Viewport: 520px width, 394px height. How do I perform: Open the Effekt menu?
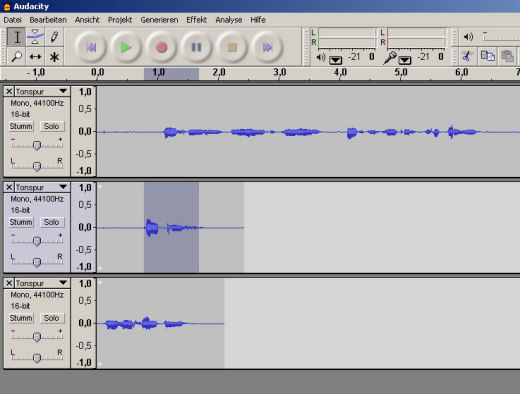[196, 20]
